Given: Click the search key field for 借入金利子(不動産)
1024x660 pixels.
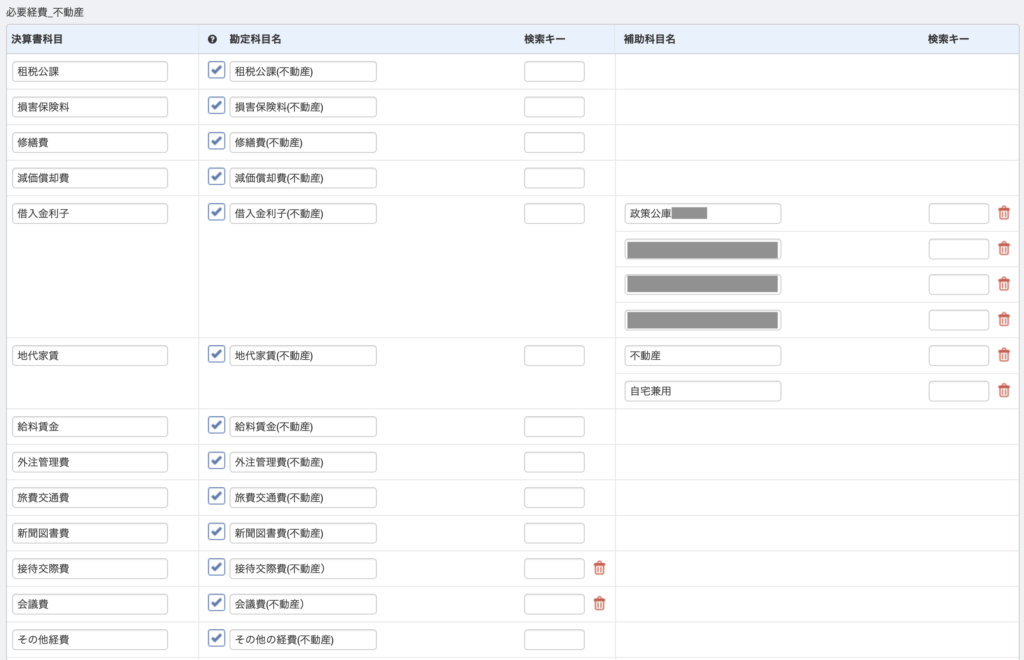Looking at the screenshot, I should coord(554,213).
